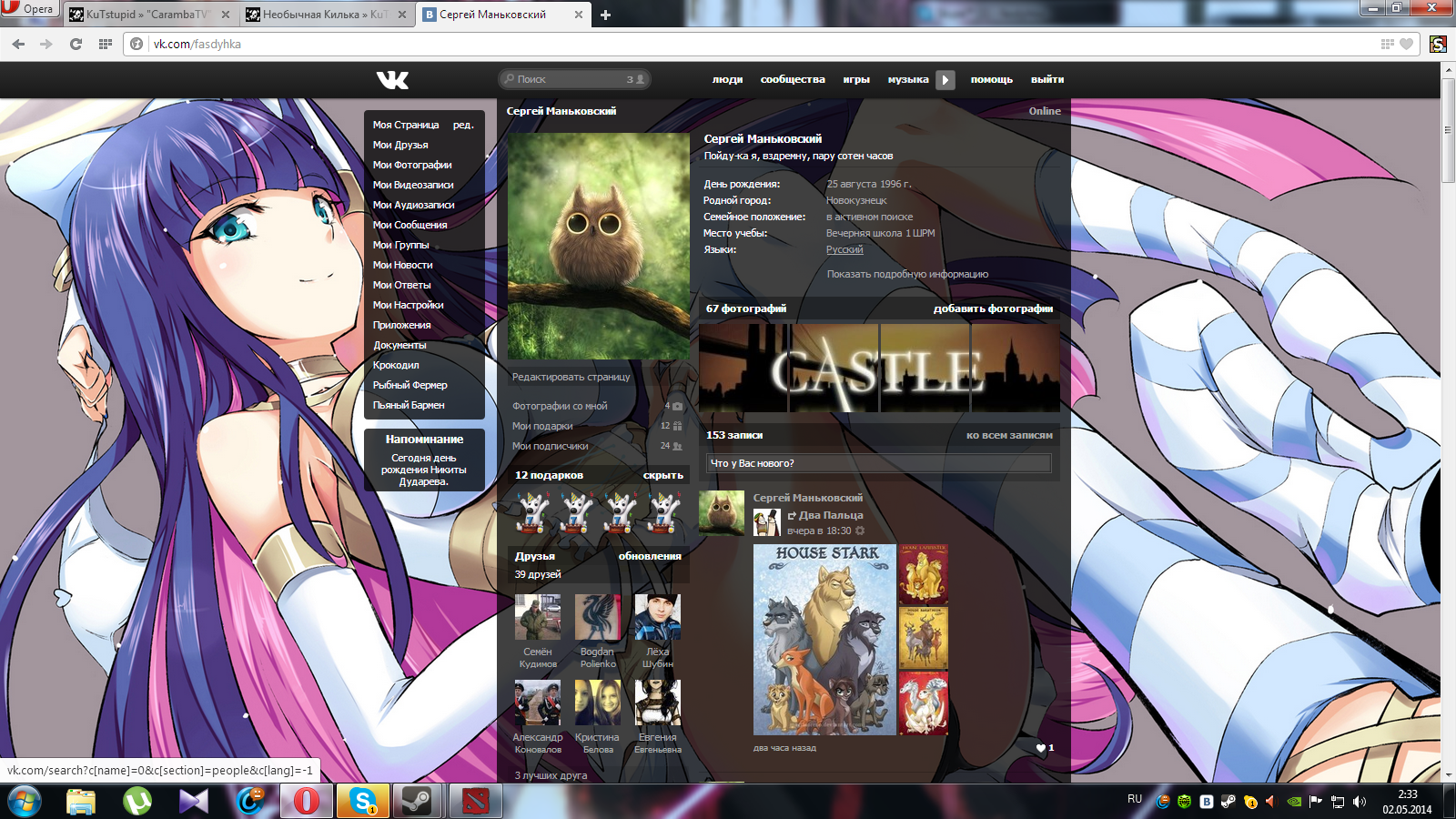Open Windows Start menu
This screenshot has width=1456, height=819.
tap(25, 802)
